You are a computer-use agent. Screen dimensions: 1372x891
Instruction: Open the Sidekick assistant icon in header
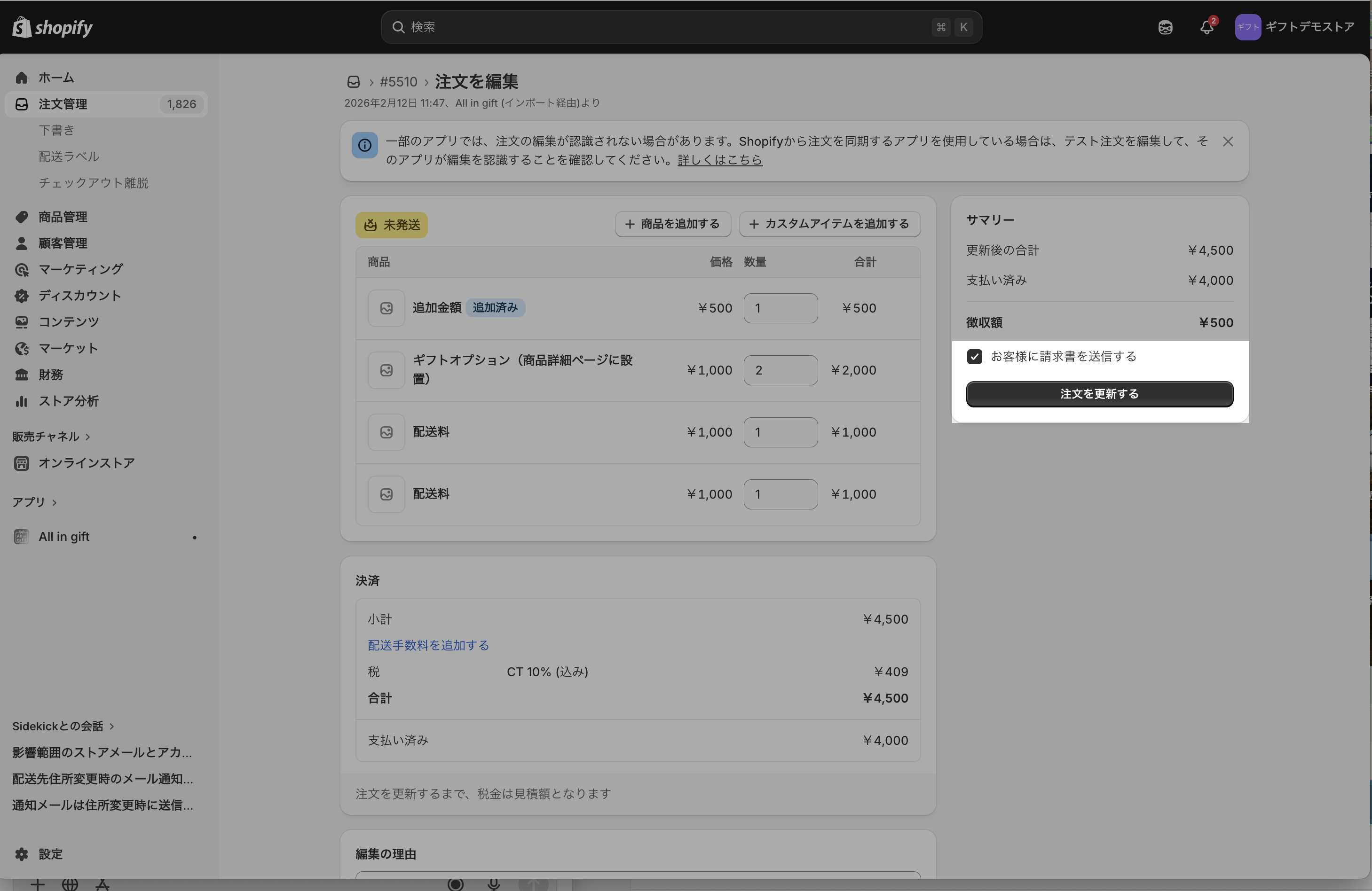(x=1165, y=27)
